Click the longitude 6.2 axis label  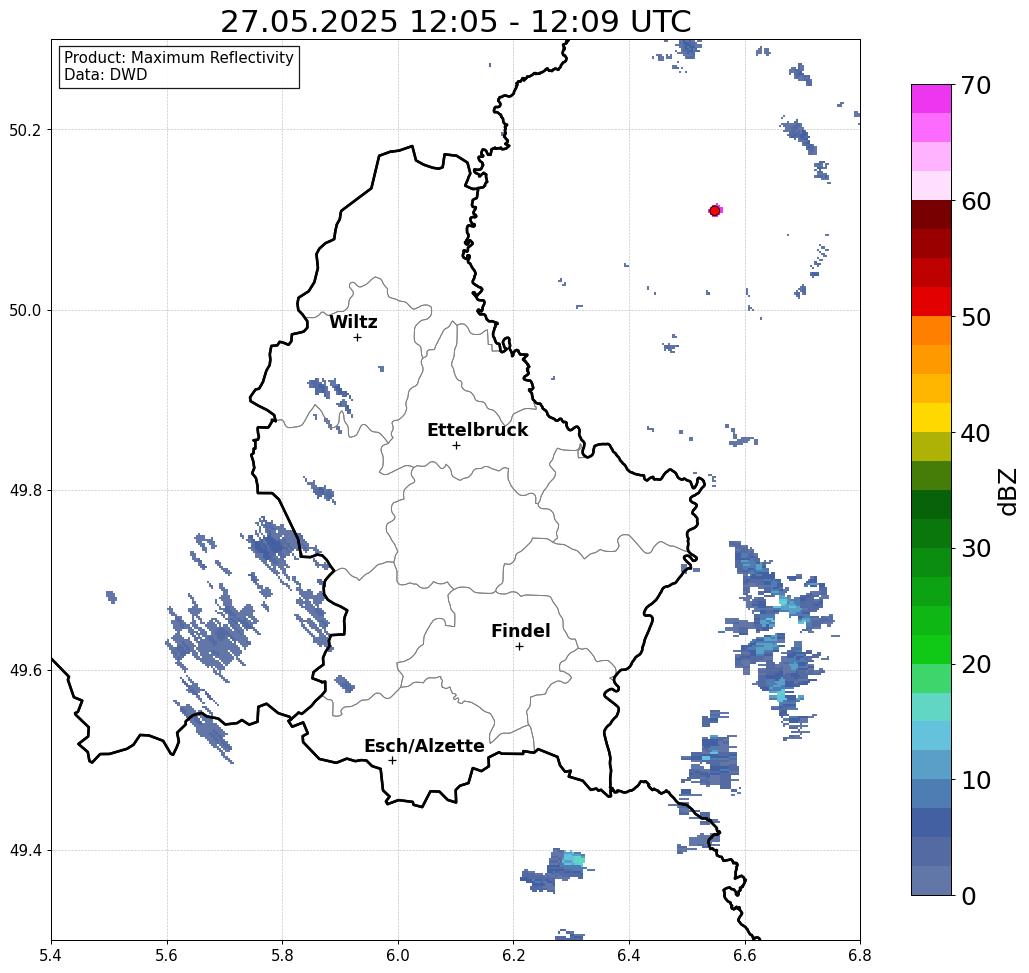pyautogui.click(x=513, y=956)
